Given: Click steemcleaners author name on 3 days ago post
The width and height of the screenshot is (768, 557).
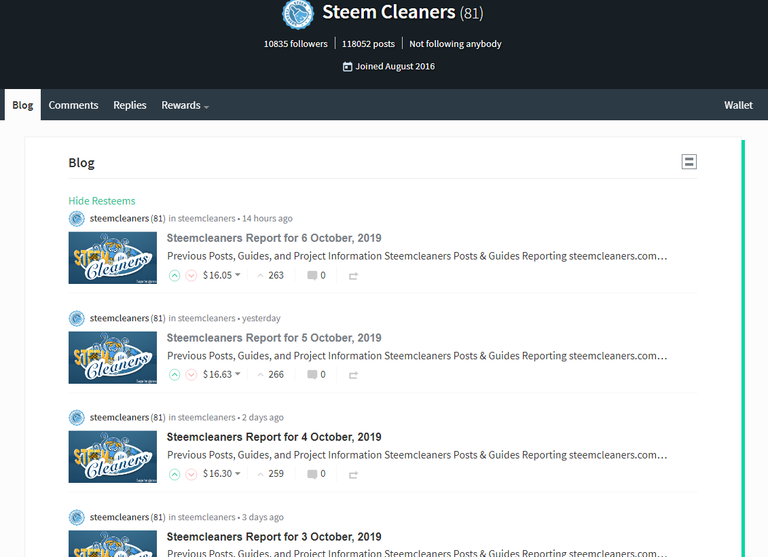Looking at the screenshot, I should click(119, 517).
